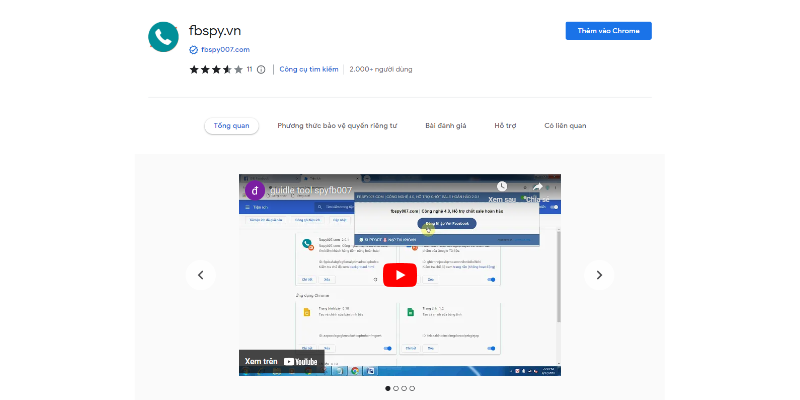Select the Tổng quan tab
This screenshot has width=800, height=400.
(x=232, y=126)
